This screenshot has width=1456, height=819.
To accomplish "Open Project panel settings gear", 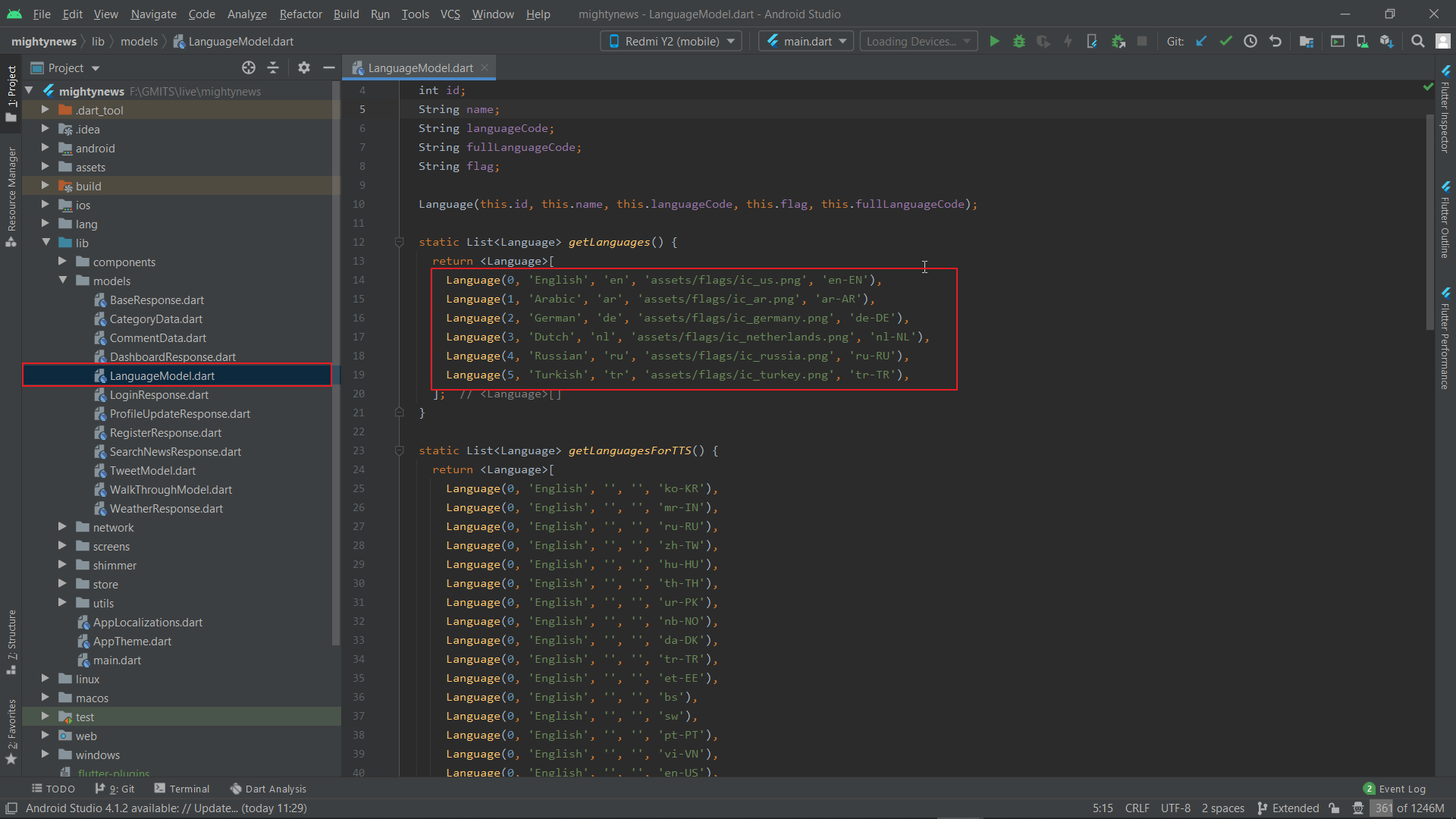I will point(304,68).
